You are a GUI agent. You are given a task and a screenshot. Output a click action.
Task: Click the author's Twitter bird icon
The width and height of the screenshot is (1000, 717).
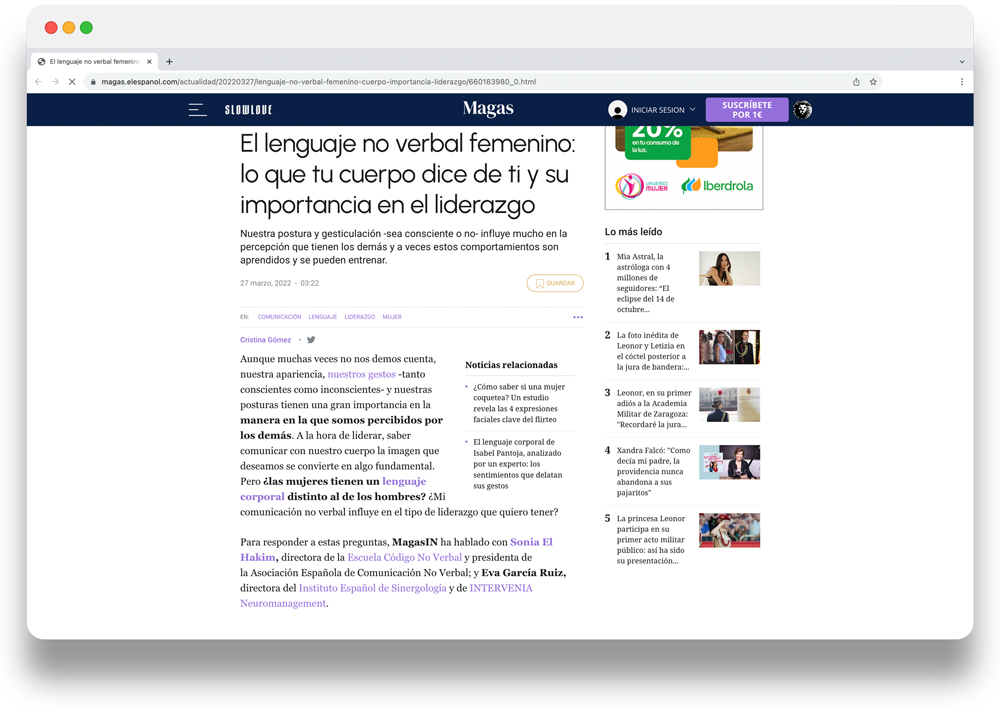click(311, 340)
